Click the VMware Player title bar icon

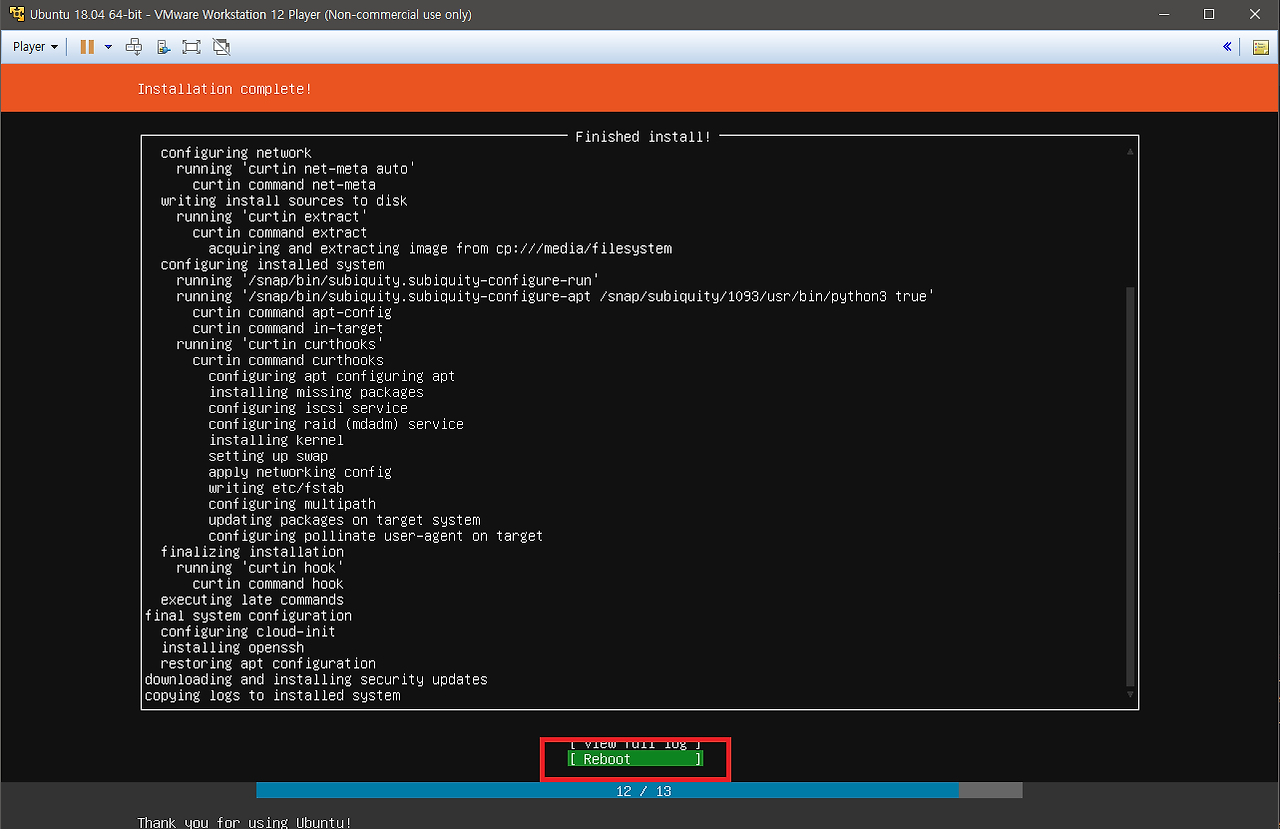16,14
